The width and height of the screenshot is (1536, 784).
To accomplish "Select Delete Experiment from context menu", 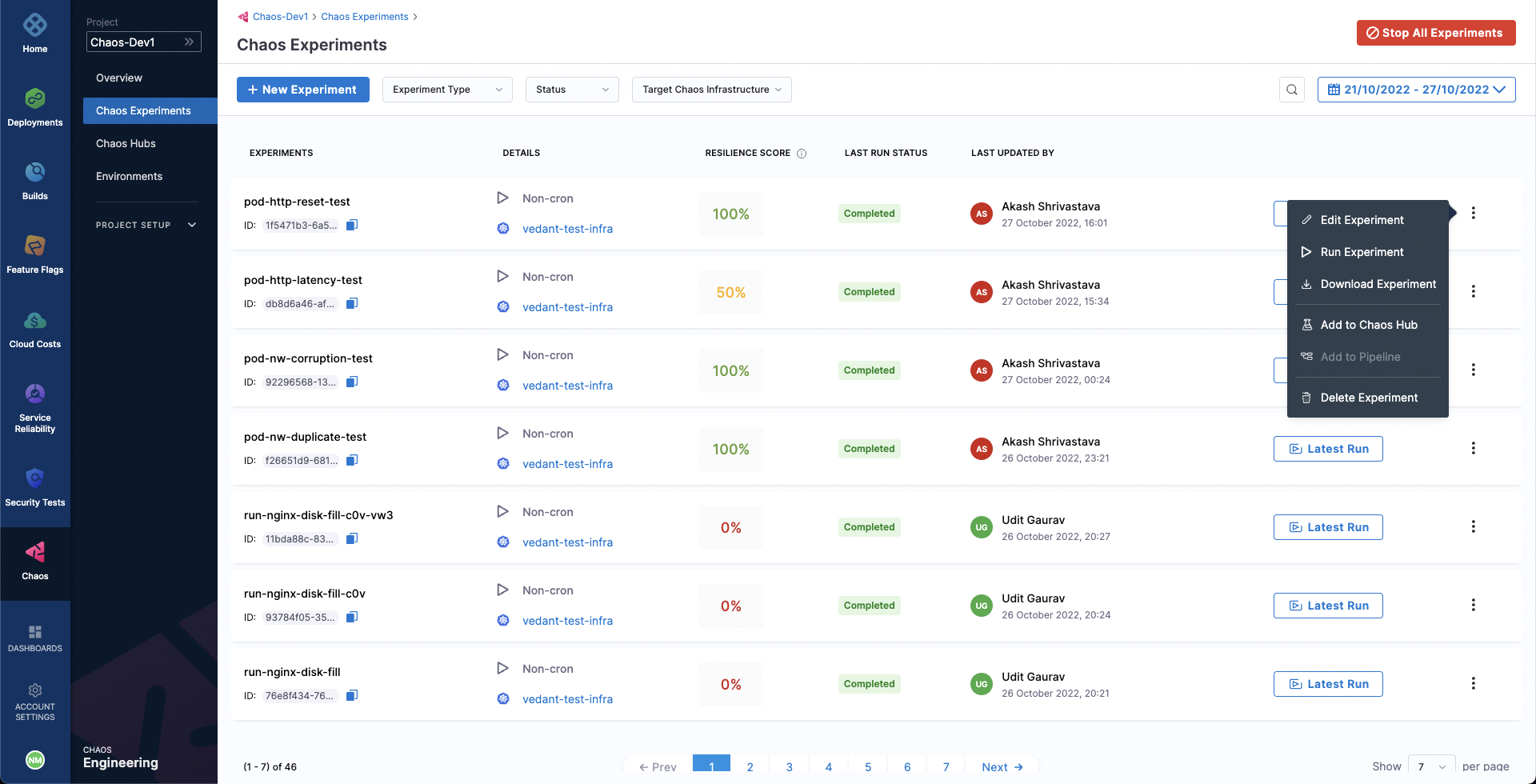I will (x=1368, y=398).
